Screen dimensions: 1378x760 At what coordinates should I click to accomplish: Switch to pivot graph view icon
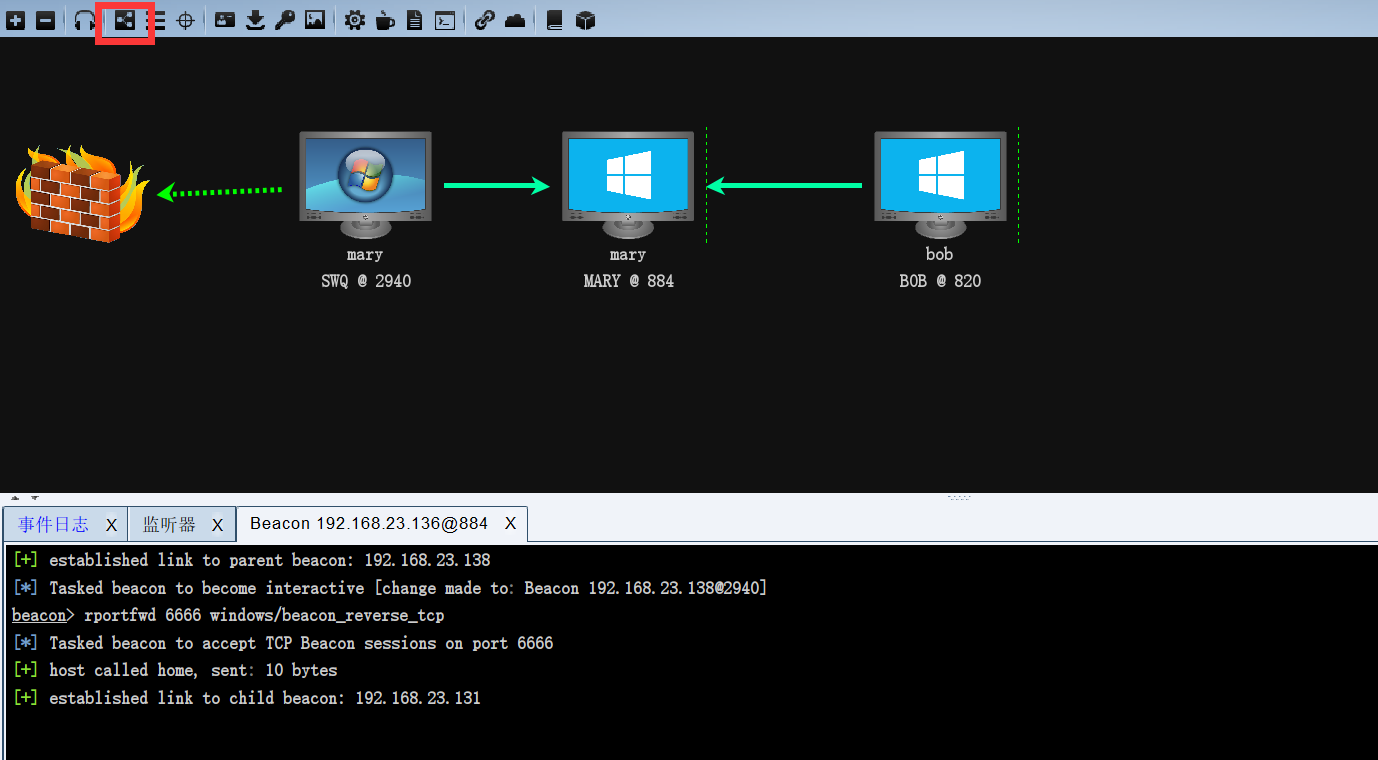[x=124, y=20]
